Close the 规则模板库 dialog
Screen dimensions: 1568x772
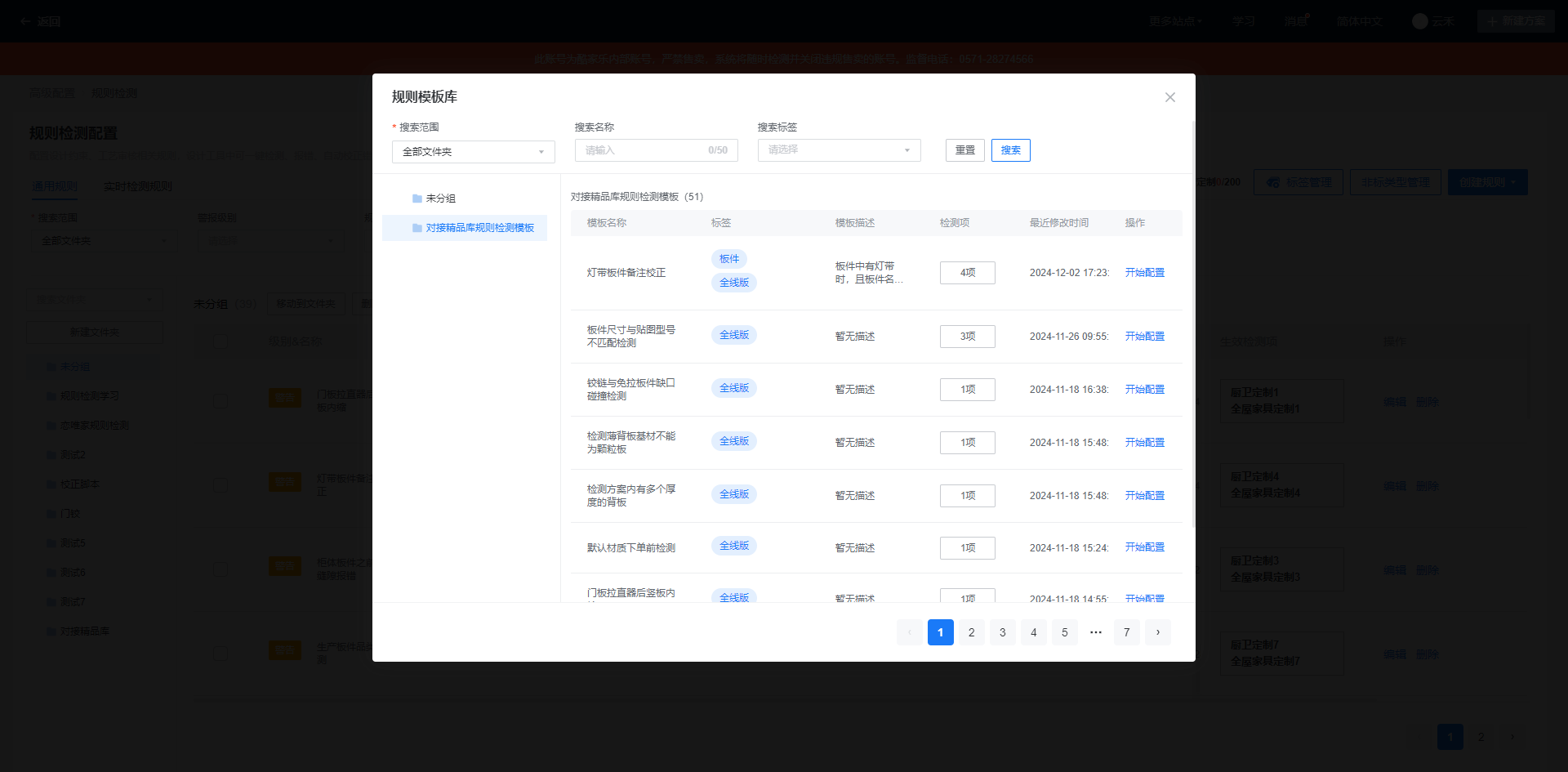[1169, 97]
